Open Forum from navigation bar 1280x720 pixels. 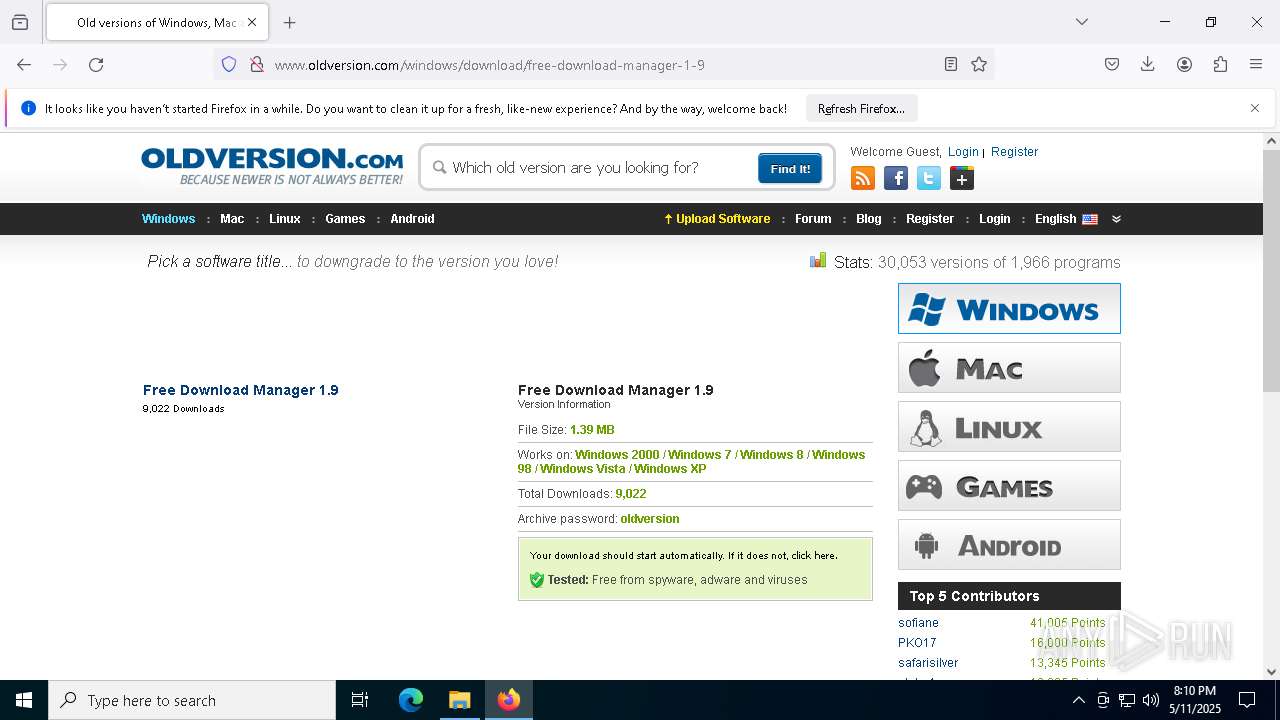click(x=813, y=219)
